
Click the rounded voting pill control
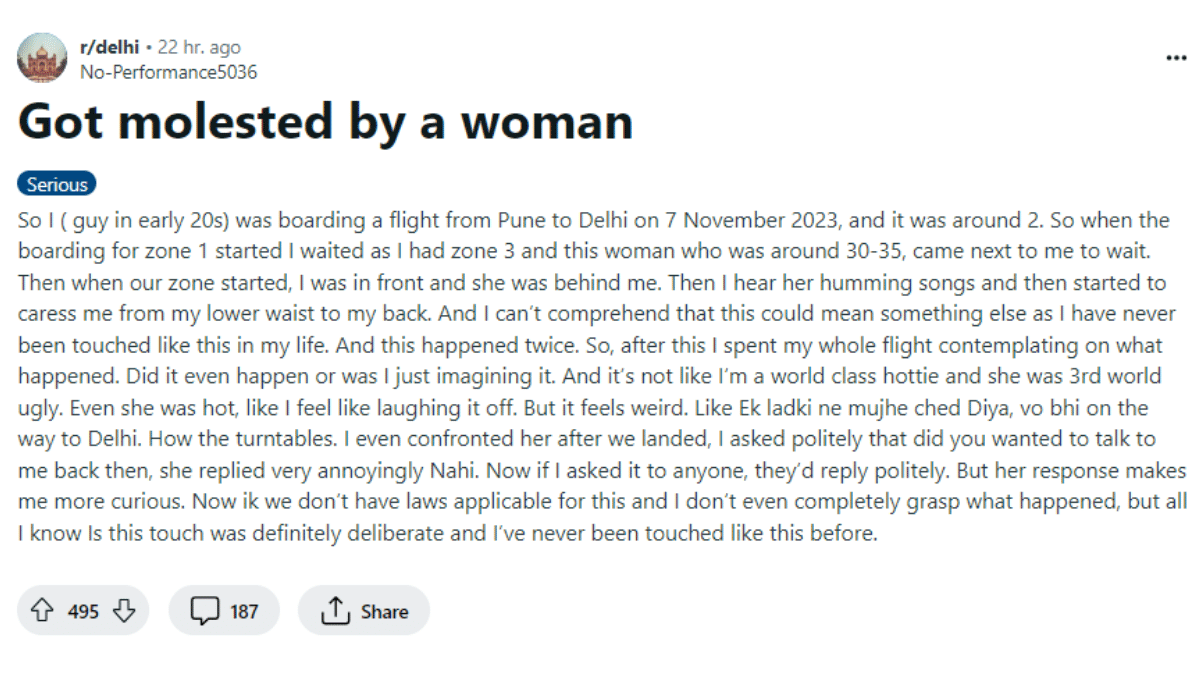click(x=83, y=610)
